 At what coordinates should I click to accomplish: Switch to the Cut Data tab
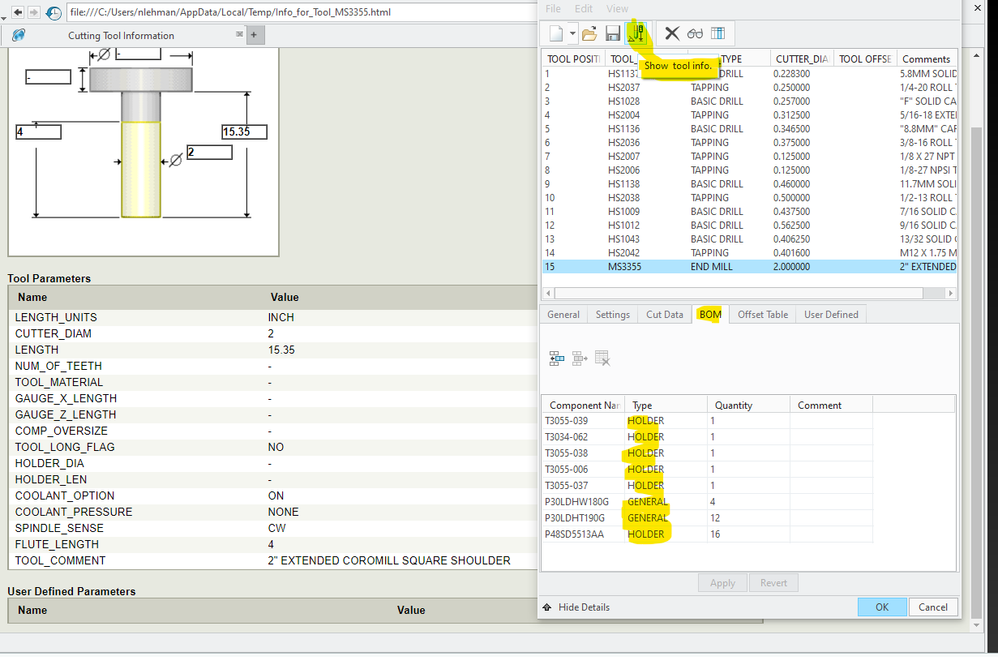[x=664, y=314]
